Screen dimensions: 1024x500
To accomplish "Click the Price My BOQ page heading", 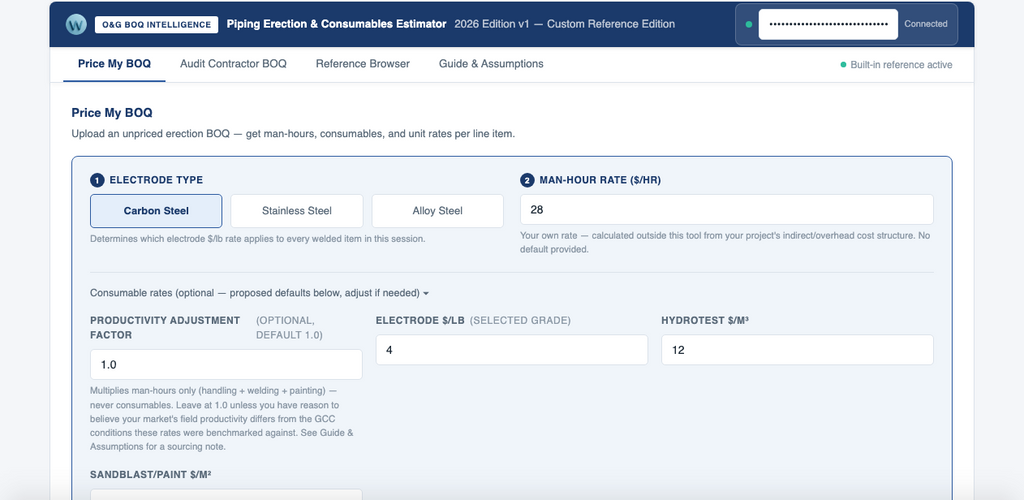I will point(112,113).
